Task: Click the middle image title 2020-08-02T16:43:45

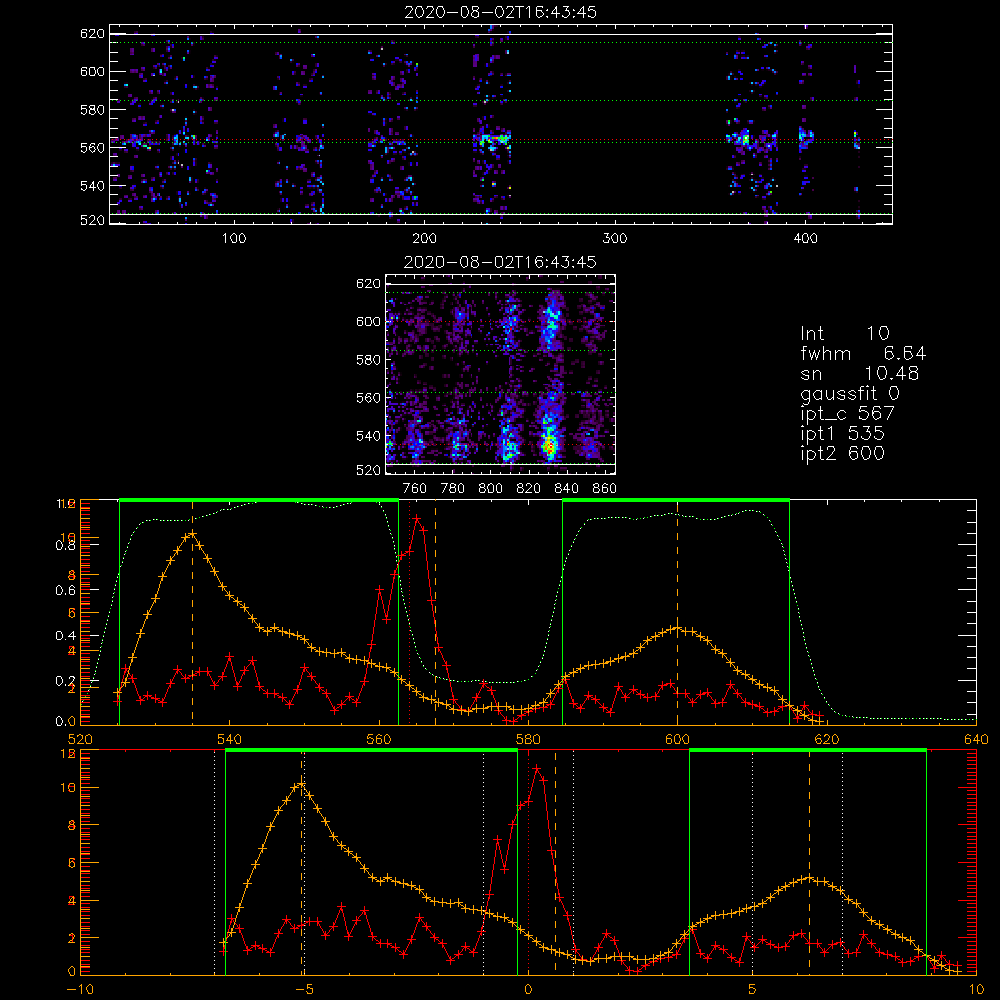Action: coord(500,262)
